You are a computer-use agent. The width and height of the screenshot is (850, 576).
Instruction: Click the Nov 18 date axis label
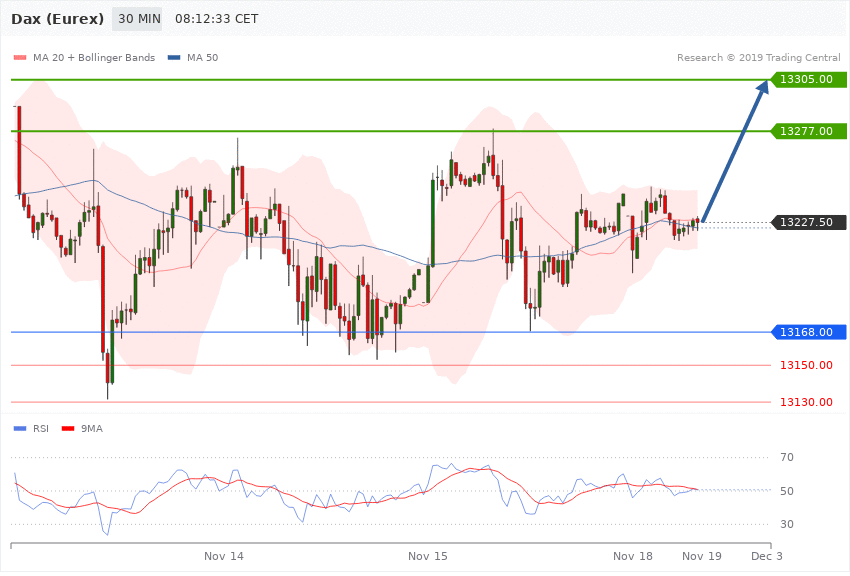click(x=633, y=556)
